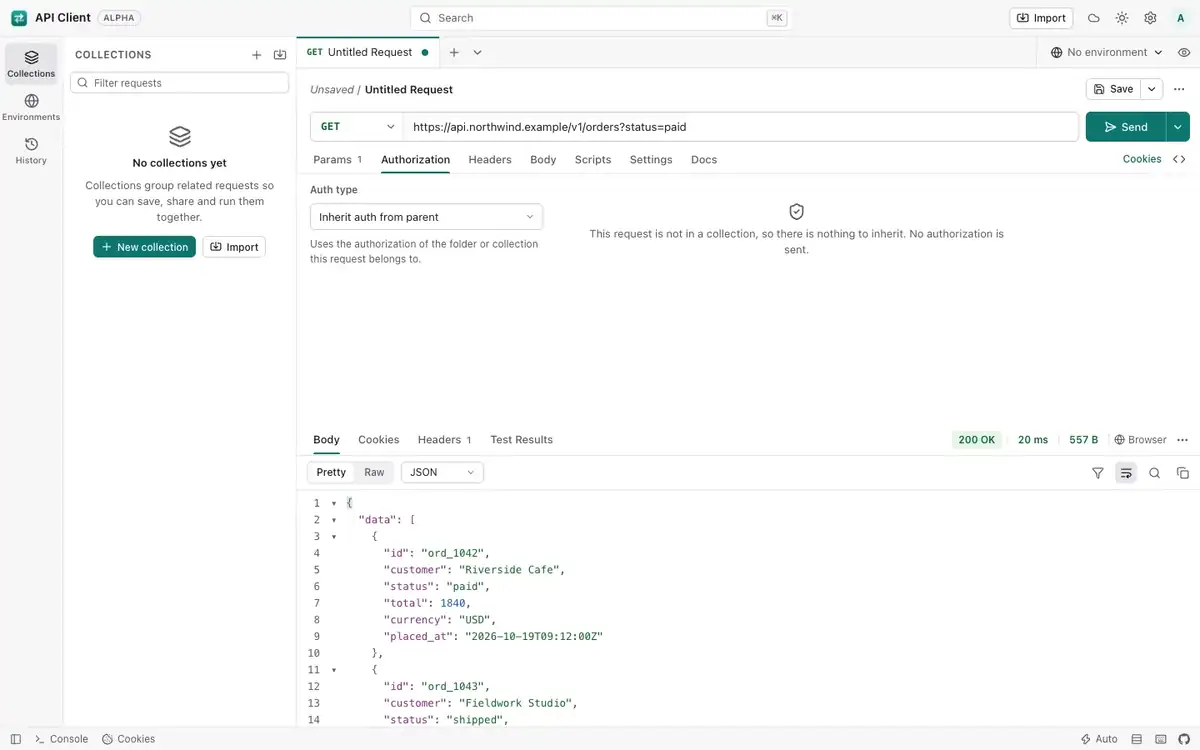Click the cloud sync icon

[x=1094, y=18]
